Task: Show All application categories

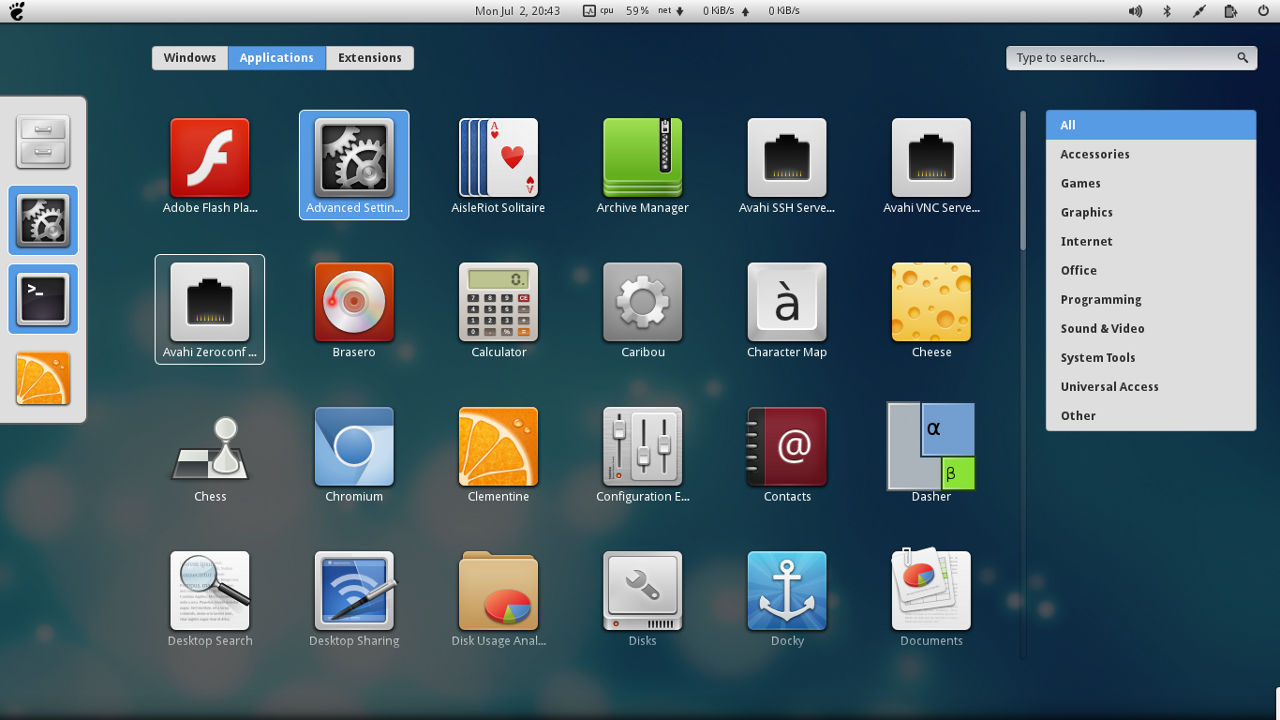Action: click(x=1151, y=125)
